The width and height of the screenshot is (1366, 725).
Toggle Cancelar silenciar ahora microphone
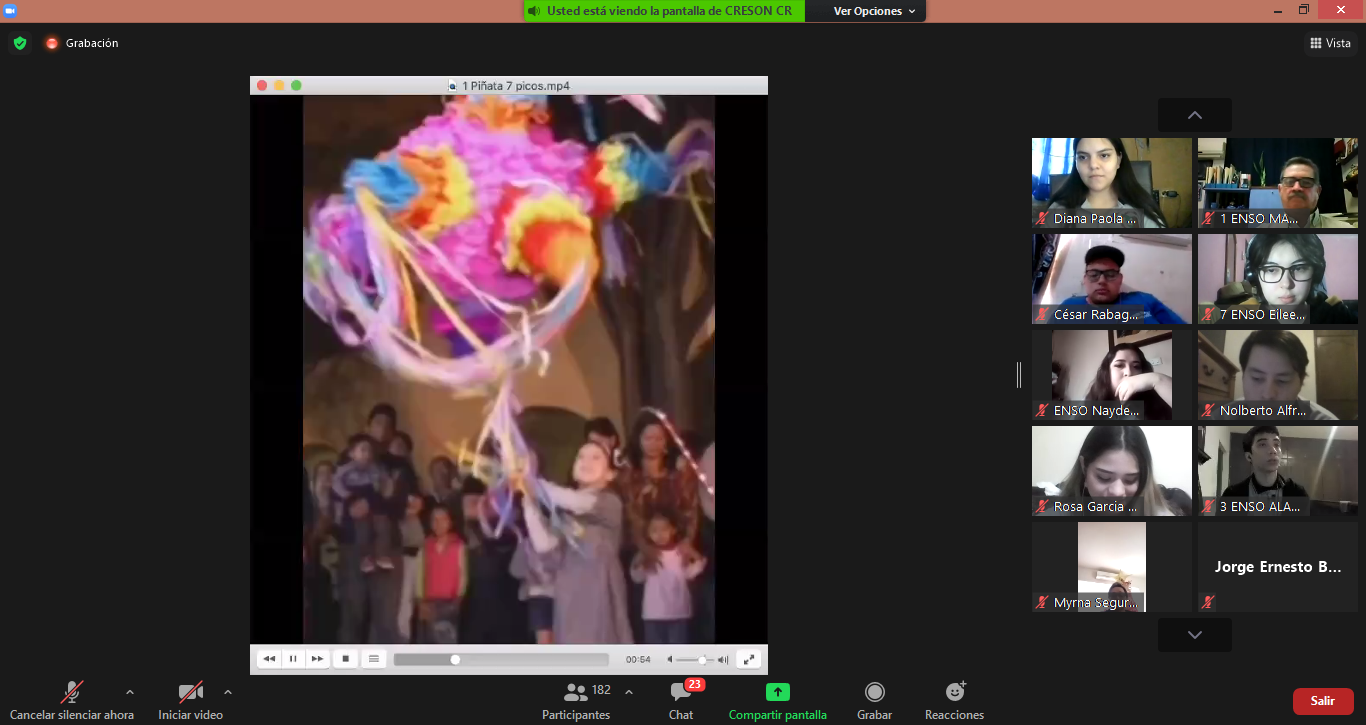[x=72, y=692]
